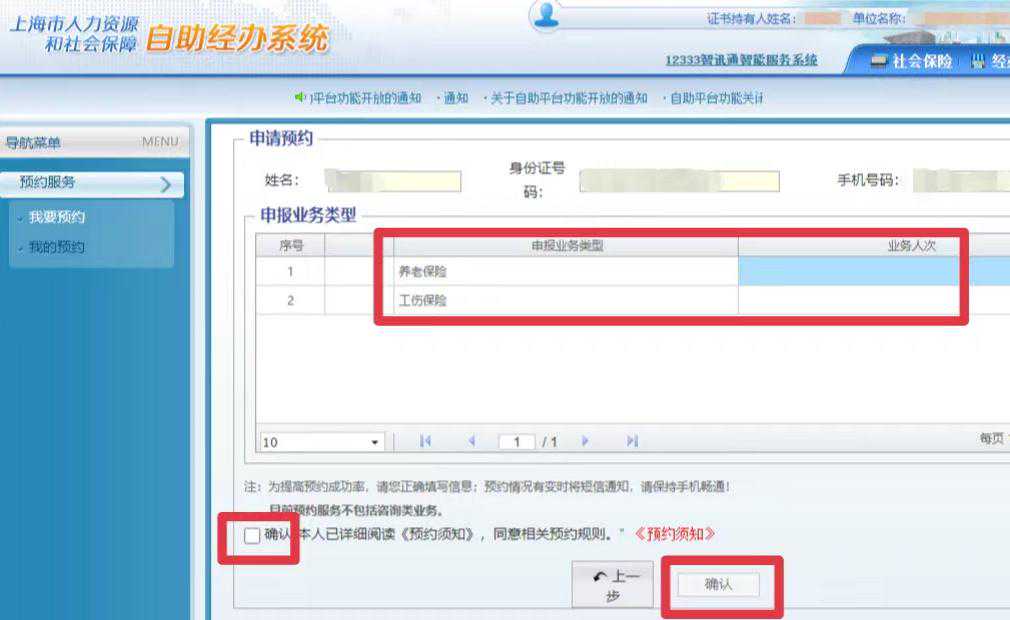The height and width of the screenshot is (620, 1010).
Task: Click the user avatar icon at top
Action: (546, 14)
